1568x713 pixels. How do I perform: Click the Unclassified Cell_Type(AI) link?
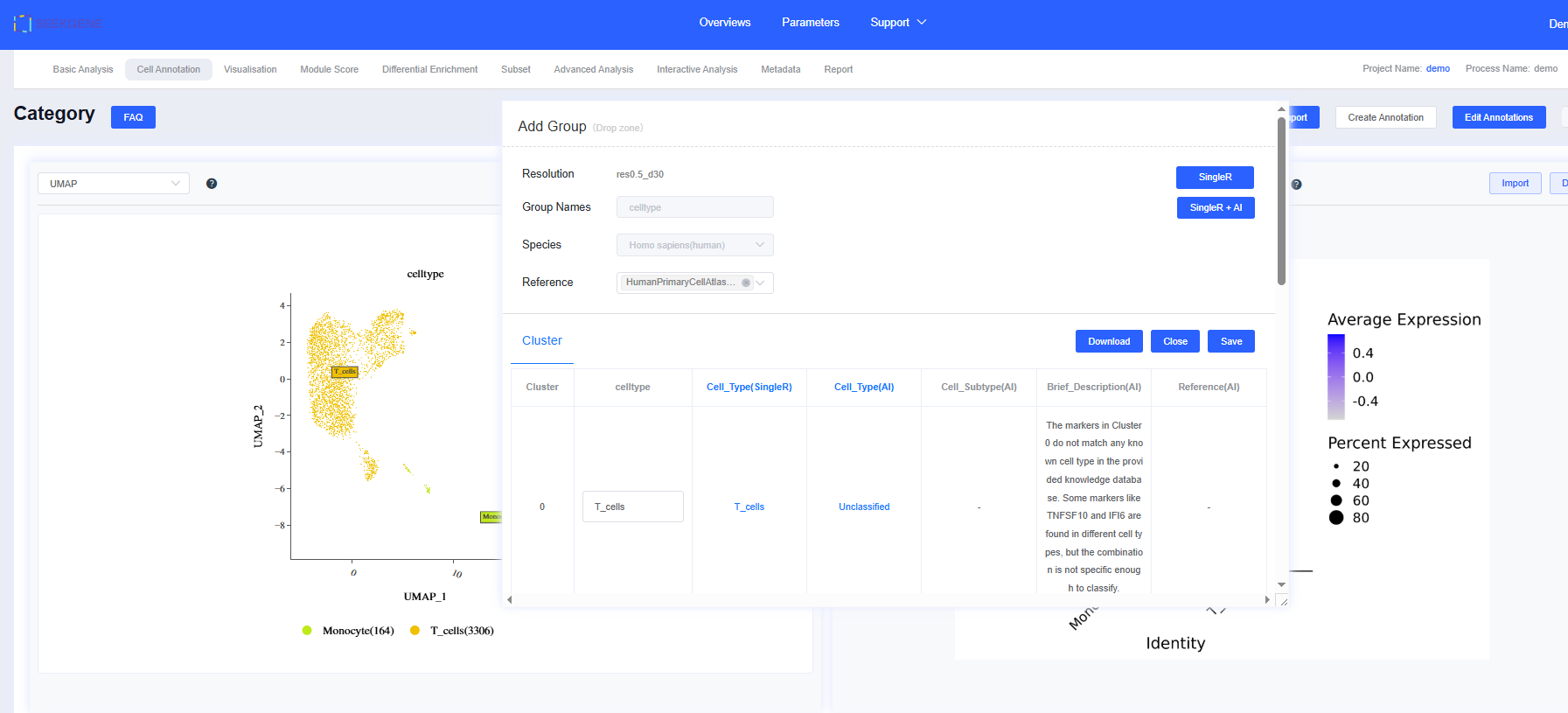863,507
